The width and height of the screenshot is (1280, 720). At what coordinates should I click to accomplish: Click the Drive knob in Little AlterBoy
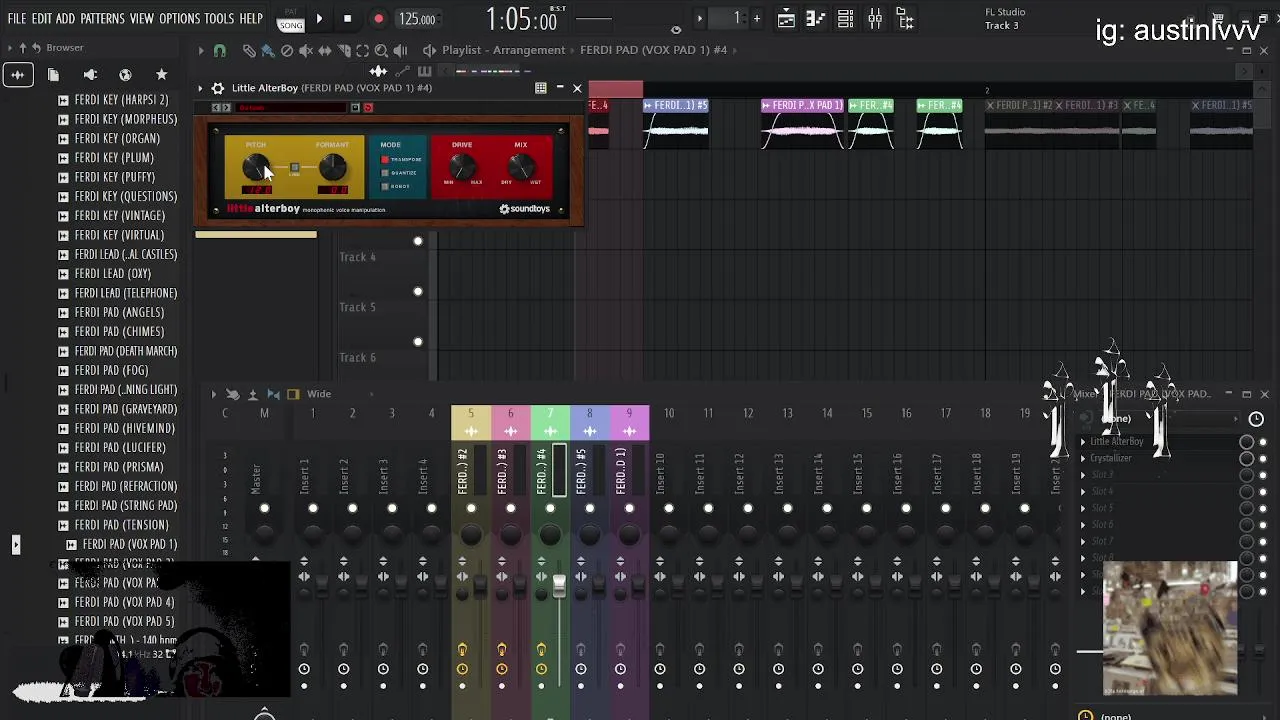(x=462, y=165)
